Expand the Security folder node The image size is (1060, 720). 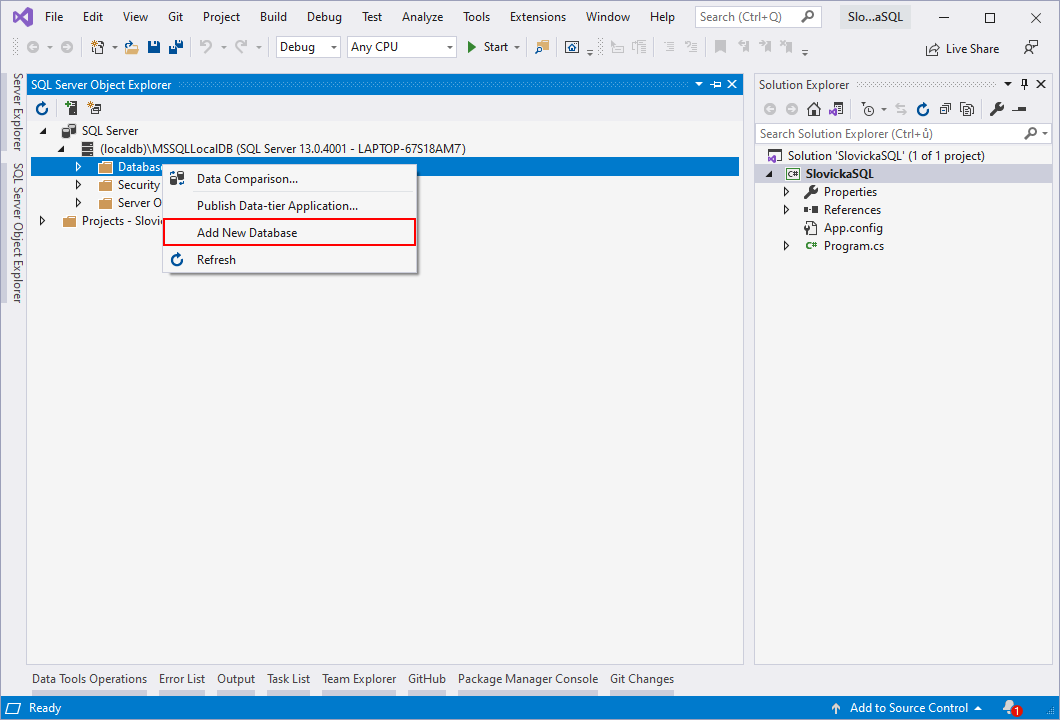pyautogui.click(x=78, y=185)
